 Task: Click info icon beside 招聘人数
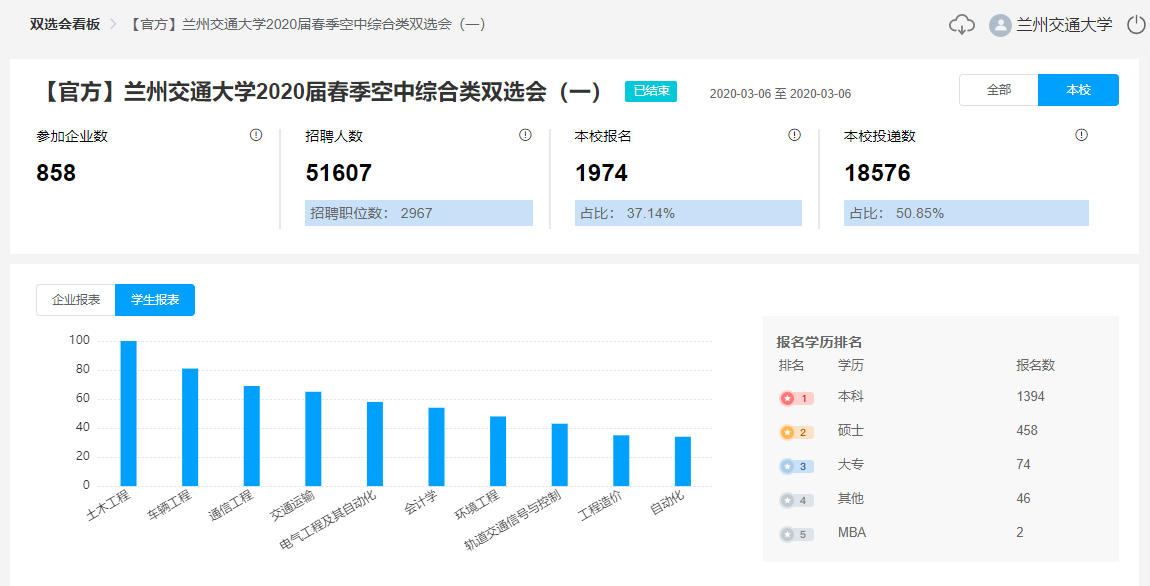point(525,135)
